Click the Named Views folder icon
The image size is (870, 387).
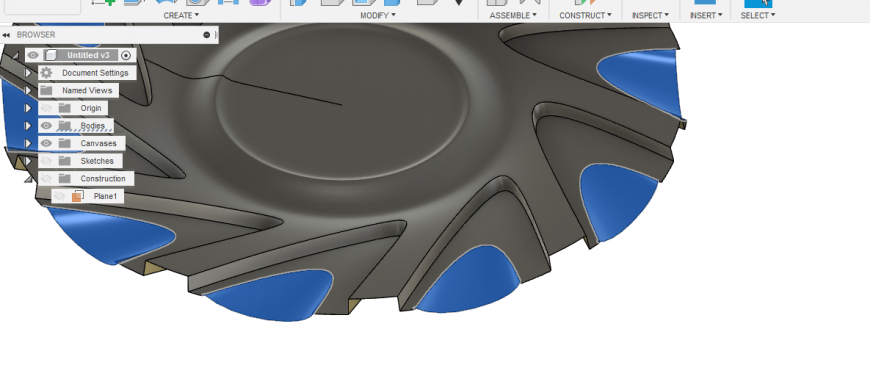[x=47, y=91]
